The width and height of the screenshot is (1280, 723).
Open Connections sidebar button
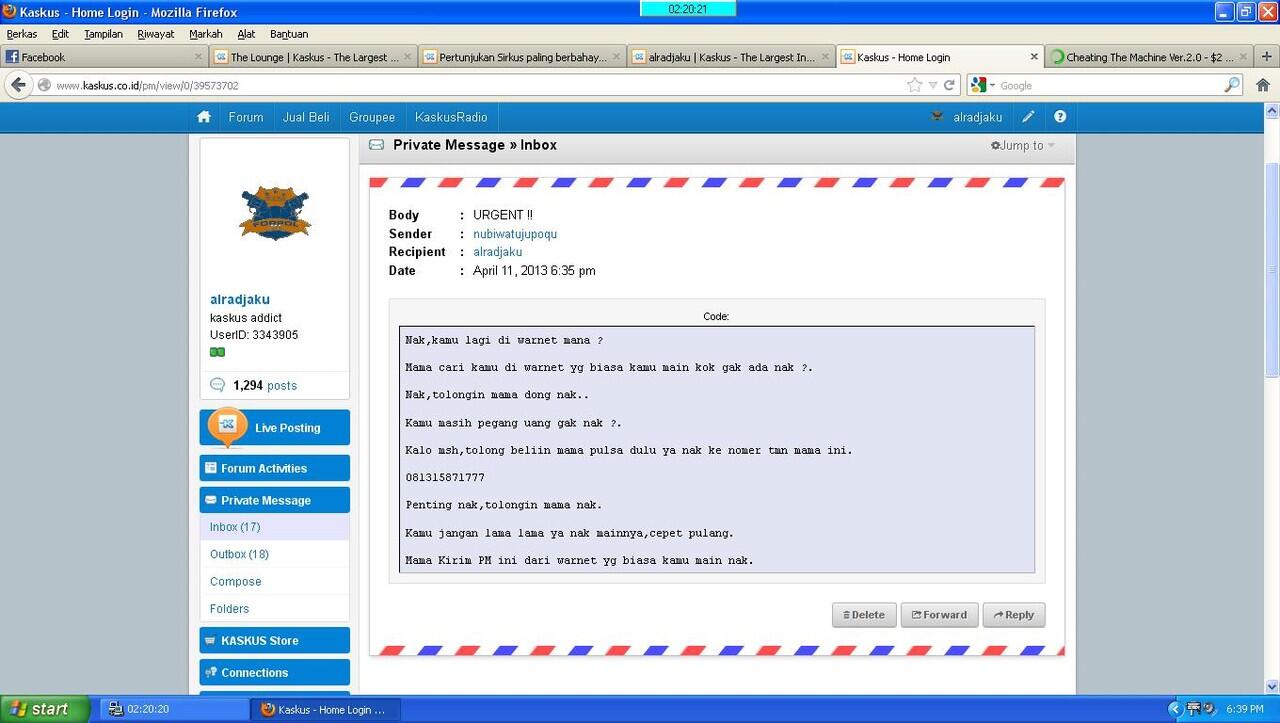pyautogui.click(x=275, y=672)
